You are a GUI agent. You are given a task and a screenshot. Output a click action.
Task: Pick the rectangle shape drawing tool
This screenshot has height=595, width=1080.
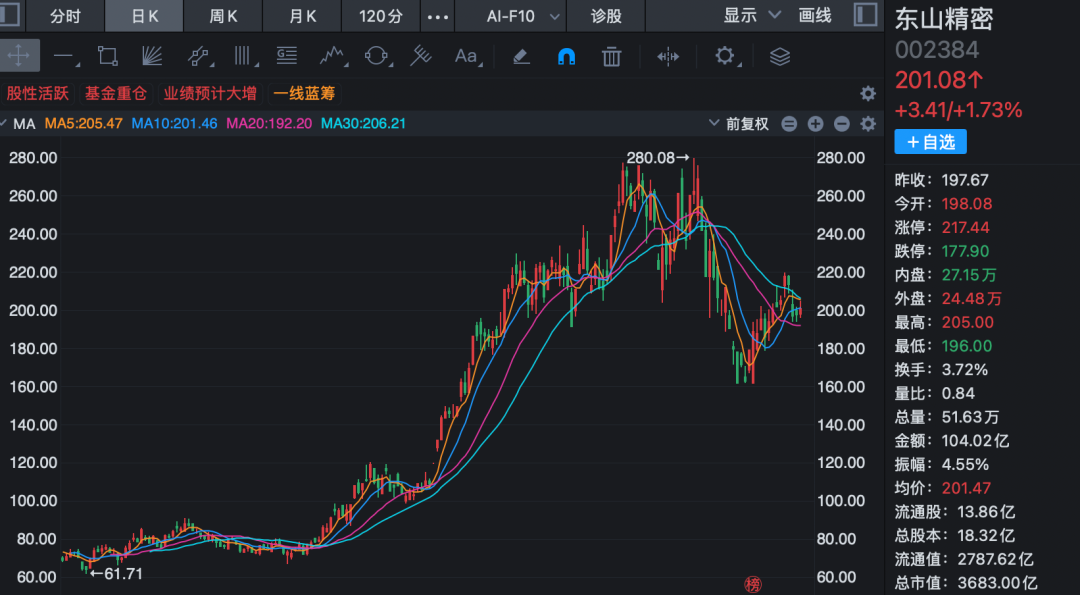[107, 56]
